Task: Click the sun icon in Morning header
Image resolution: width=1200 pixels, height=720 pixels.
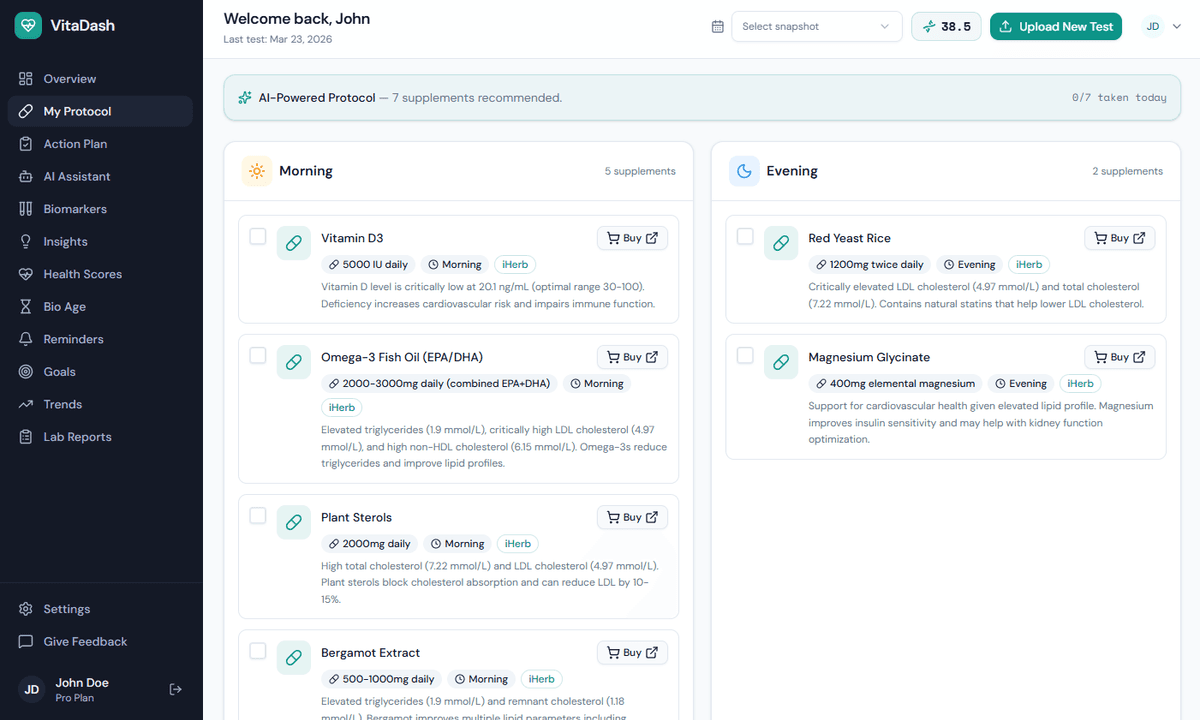Action: 257,171
